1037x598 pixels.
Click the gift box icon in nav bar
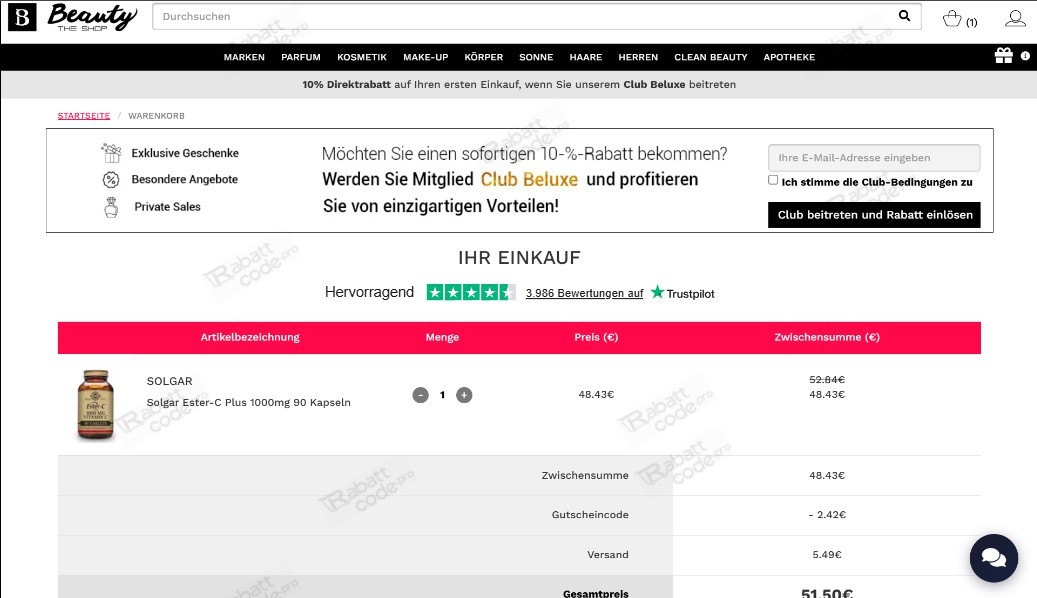pos(1003,56)
